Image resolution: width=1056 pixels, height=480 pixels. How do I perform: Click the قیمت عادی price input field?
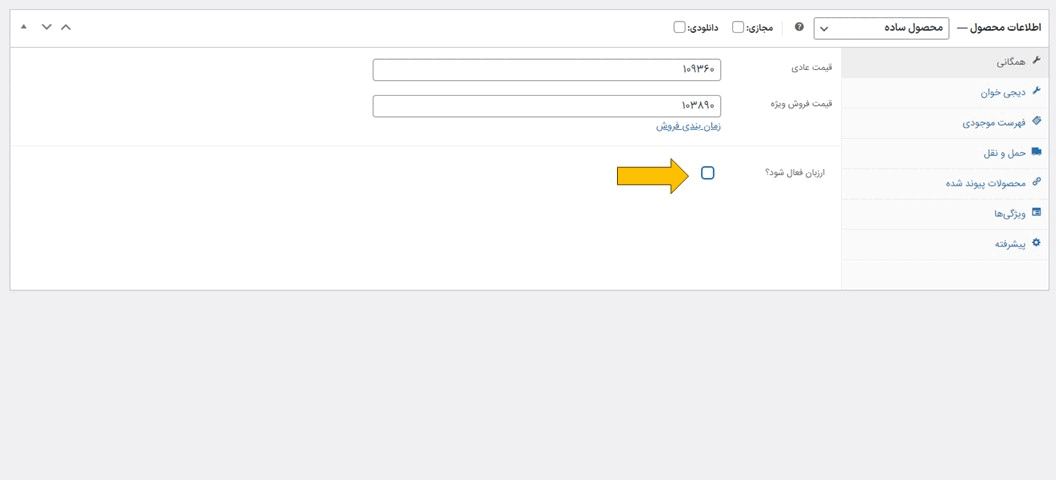tap(546, 69)
